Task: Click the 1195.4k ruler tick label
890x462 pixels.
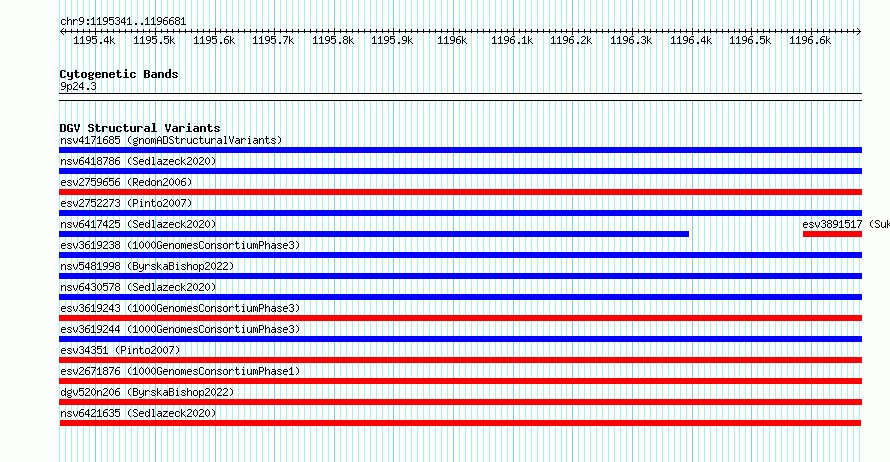Action: pos(94,40)
